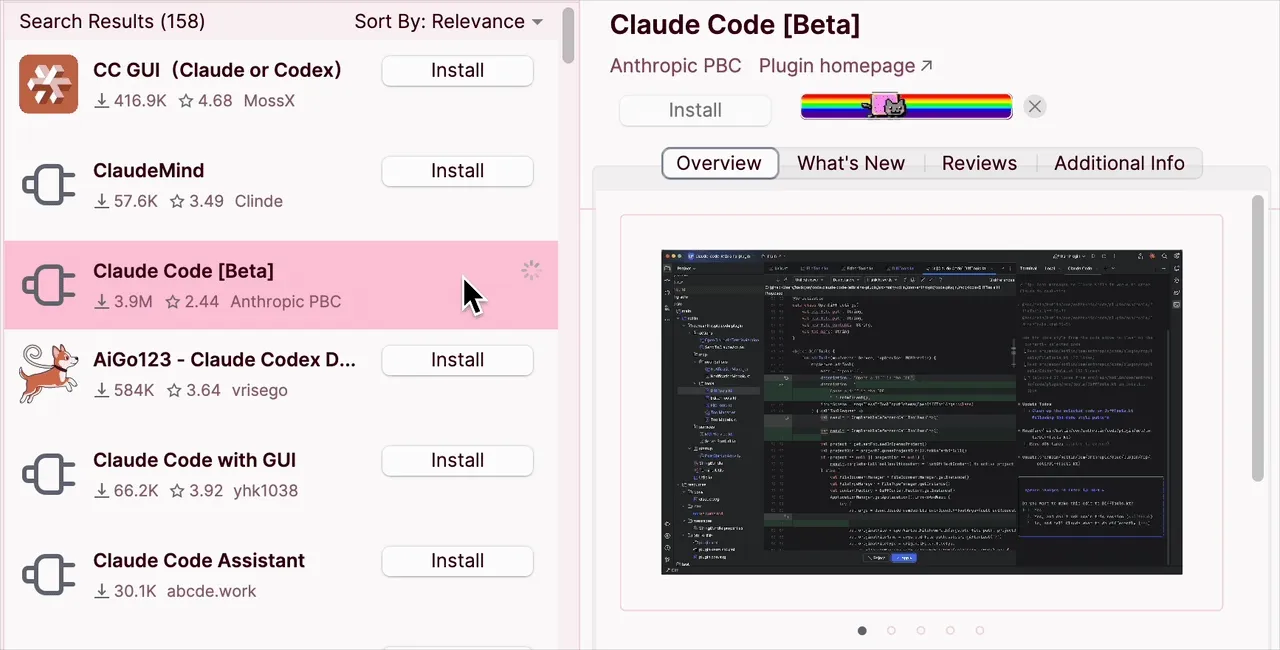This screenshot has height=650, width=1280.
Task: Click the CC GUI plugin logo icon
Action: tap(49, 84)
